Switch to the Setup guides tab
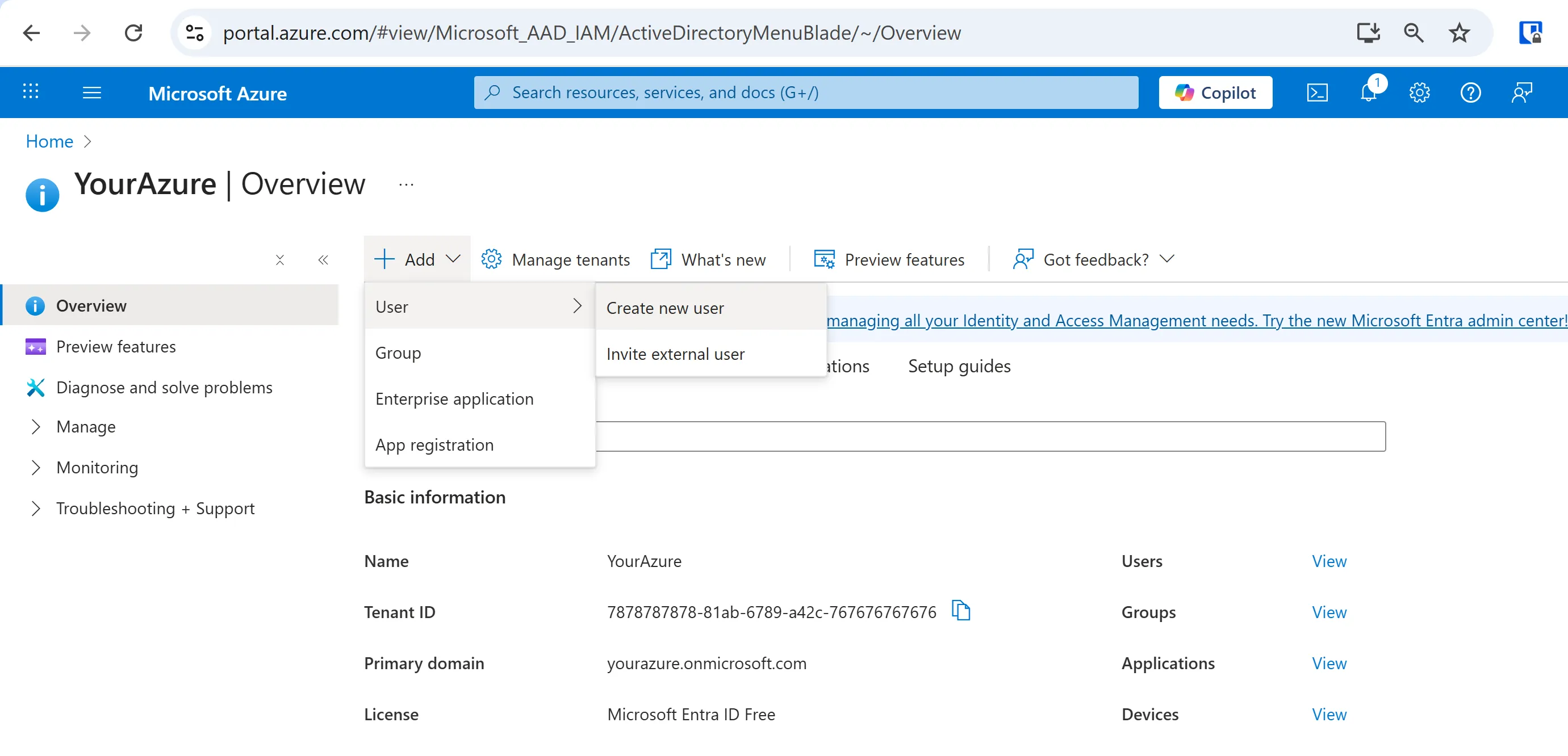This screenshot has height=756, width=1568. 959,366
